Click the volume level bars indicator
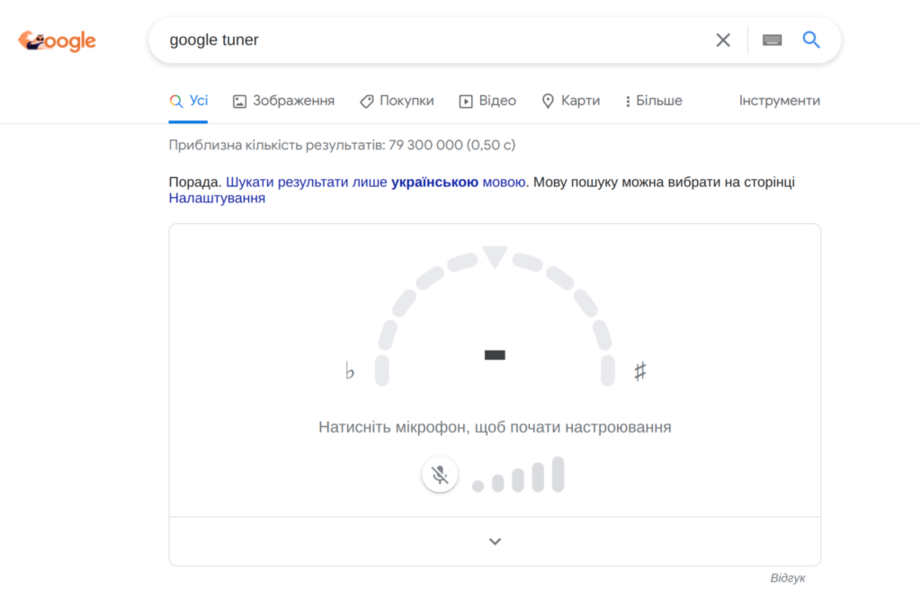Viewport: 920px width, 606px height. tap(515, 474)
